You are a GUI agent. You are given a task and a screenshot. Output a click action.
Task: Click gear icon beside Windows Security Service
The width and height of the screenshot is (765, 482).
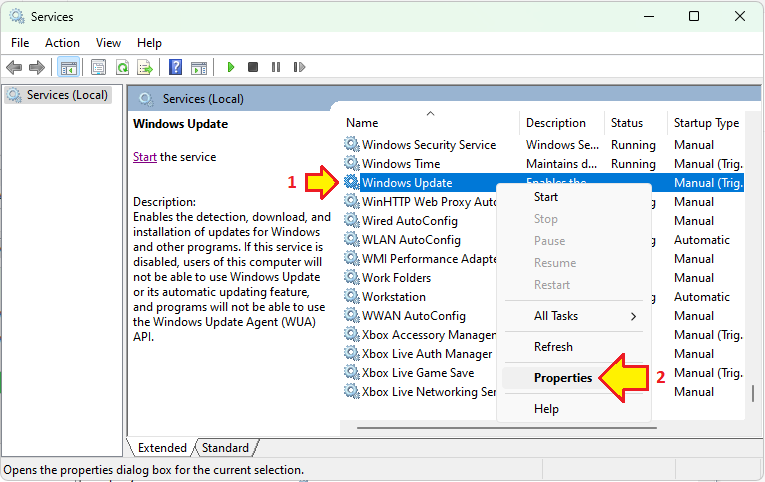[351, 144]
